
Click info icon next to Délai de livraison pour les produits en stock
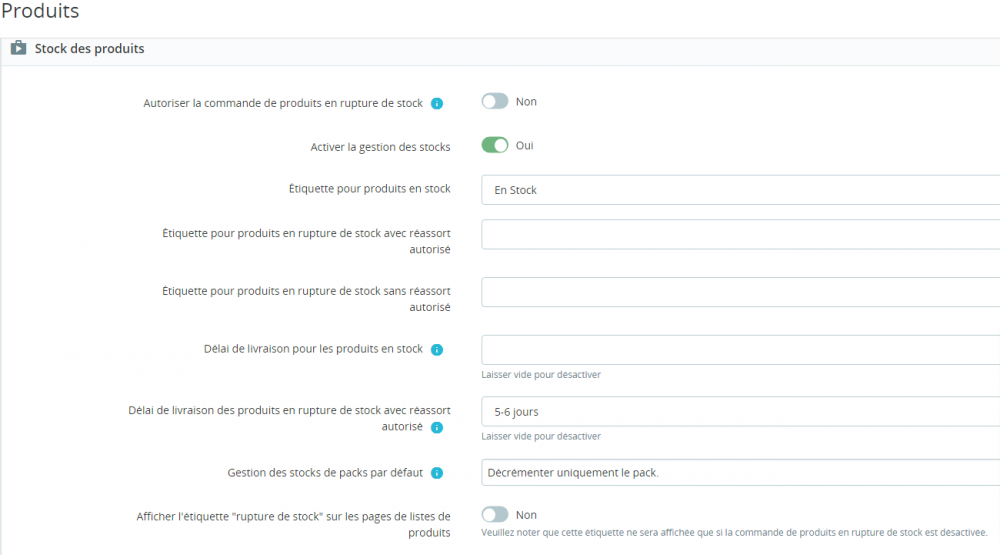point(437,350)
